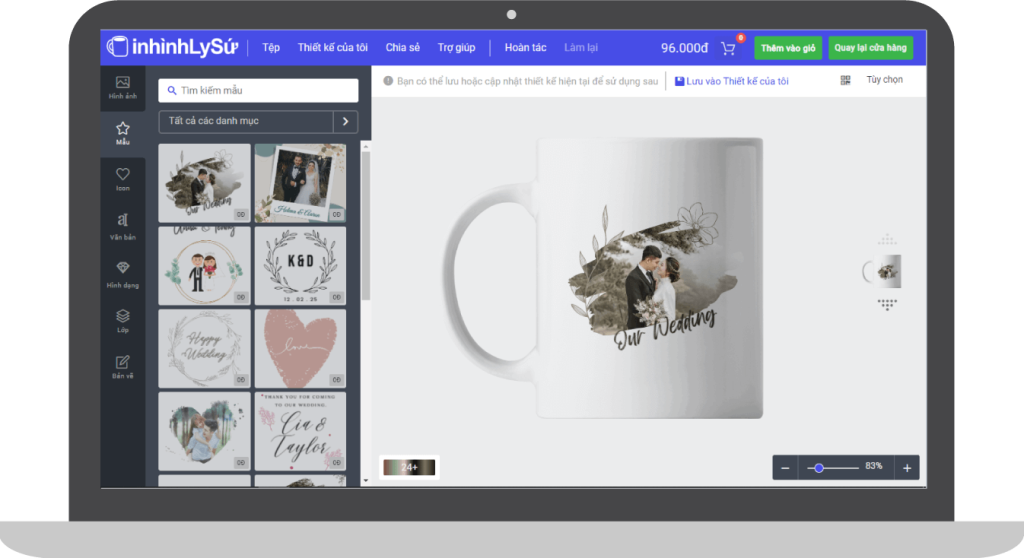1024x558 pixels.
Task: Open the Tùy chọn options menu
Action: [x=884, y=80]
